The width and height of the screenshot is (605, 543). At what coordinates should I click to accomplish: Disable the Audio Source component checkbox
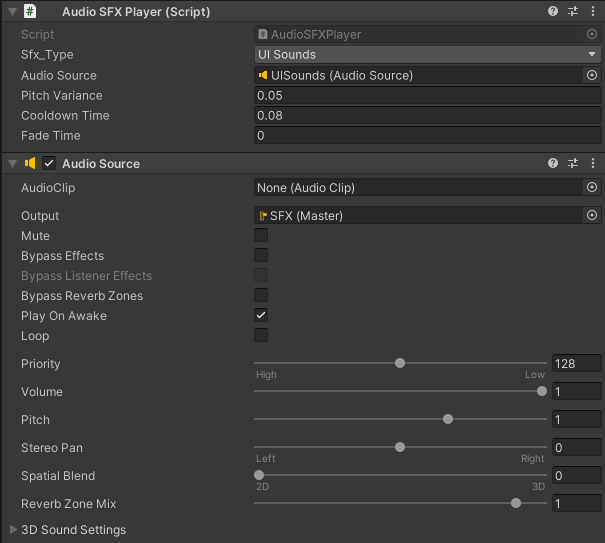49,163
